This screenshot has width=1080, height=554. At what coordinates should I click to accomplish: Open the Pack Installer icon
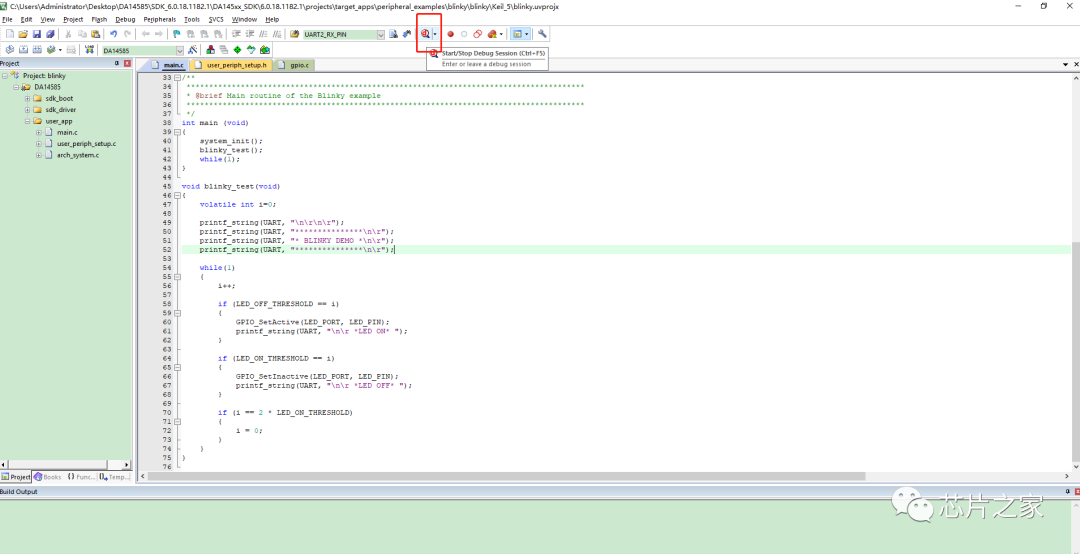[x=264, y=50]
